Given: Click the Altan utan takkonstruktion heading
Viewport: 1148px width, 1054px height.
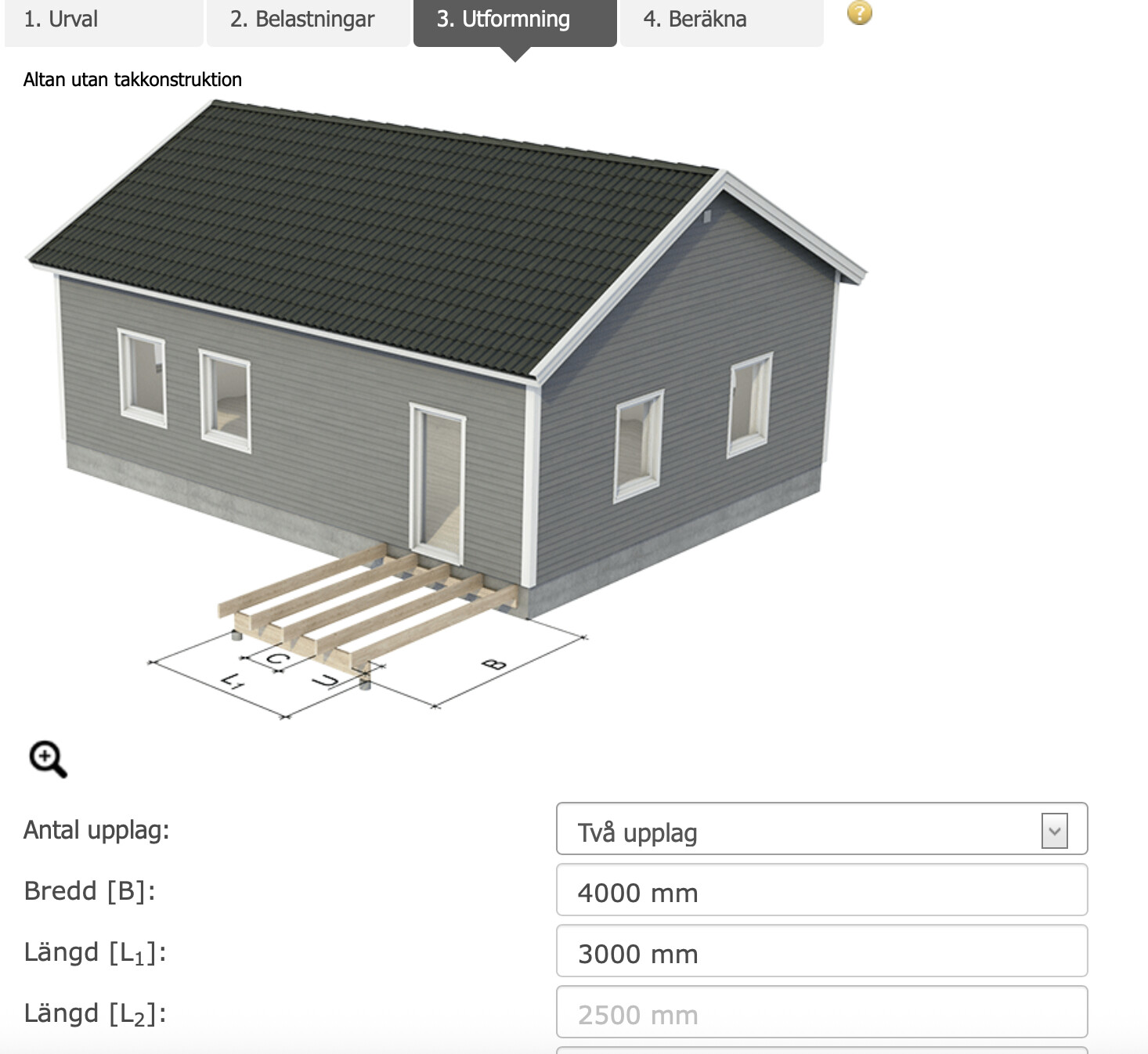Looking at the screenshot, I should tap(132, 80).
